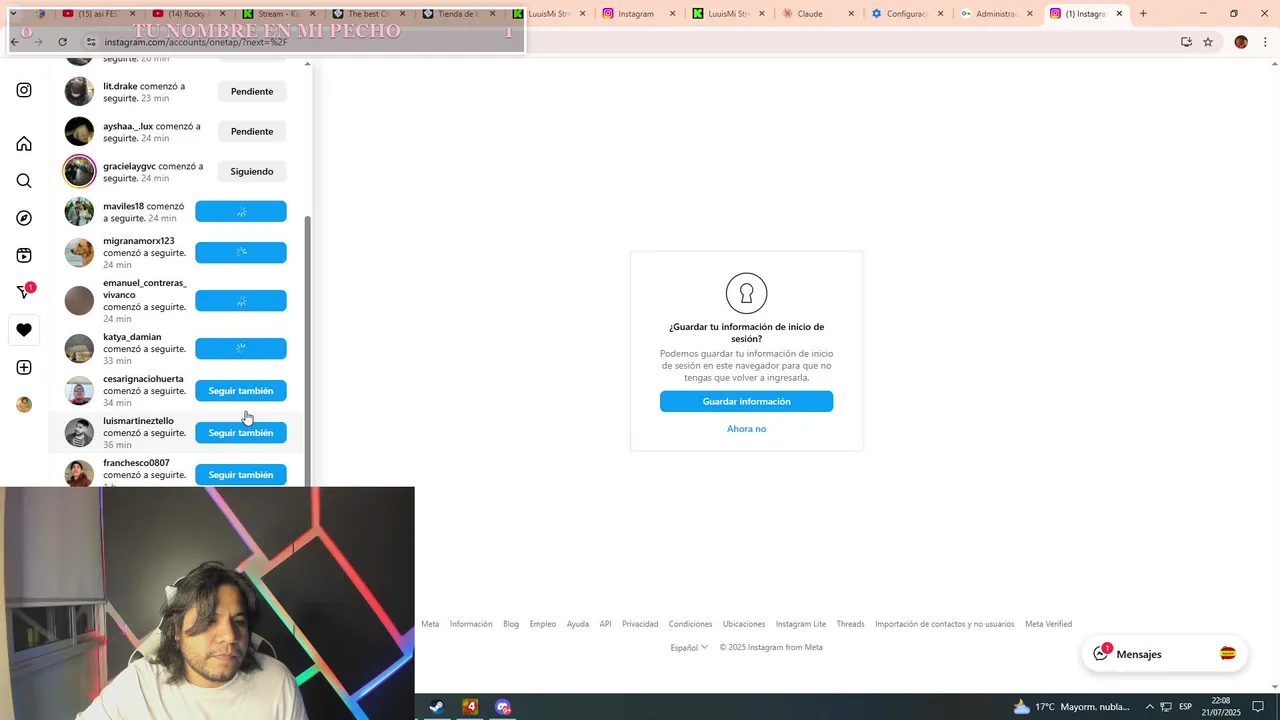Click the profile thumbnail in the Mensajes bubble
This screenshot has height=720, width=1280.
tap(1228, 653)
